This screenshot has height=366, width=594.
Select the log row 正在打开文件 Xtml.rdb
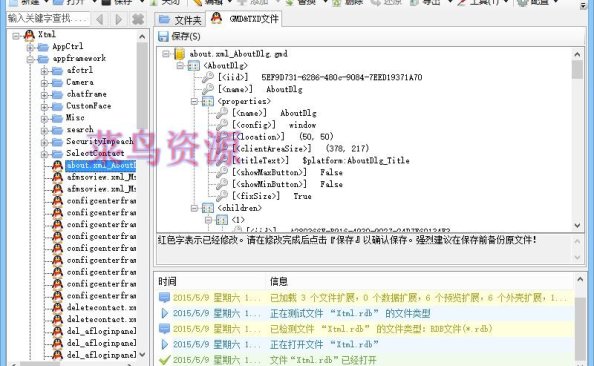pos(365,344)
